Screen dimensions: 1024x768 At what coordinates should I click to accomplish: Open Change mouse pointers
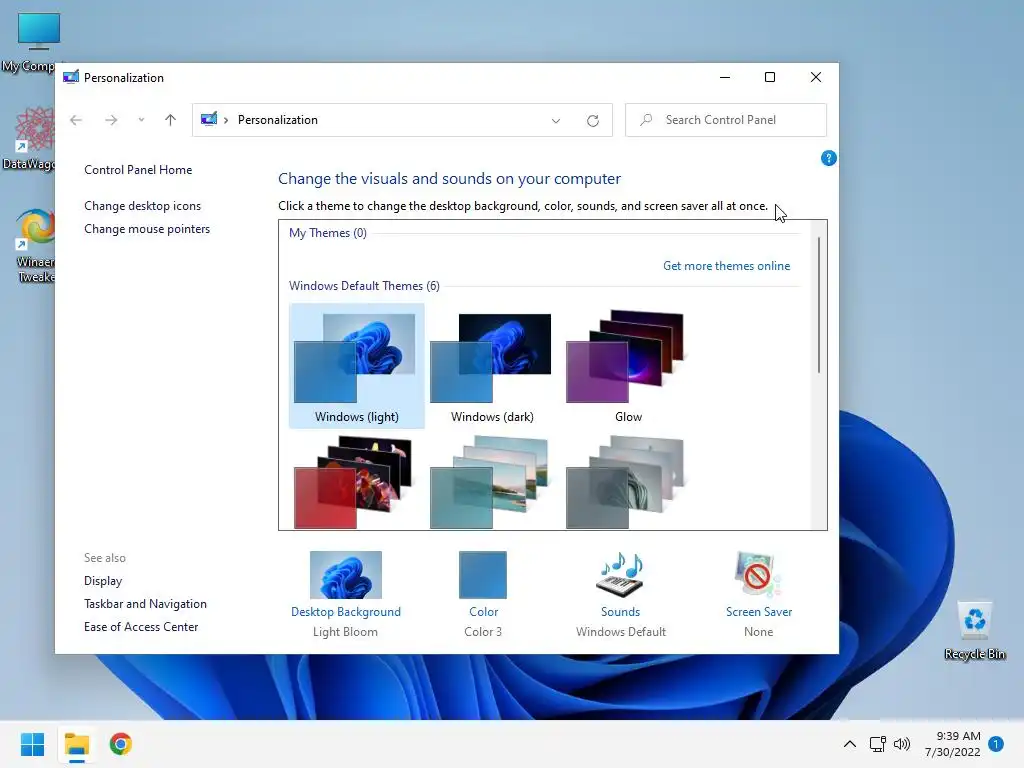pyautogui.click(x=147, y=229)
